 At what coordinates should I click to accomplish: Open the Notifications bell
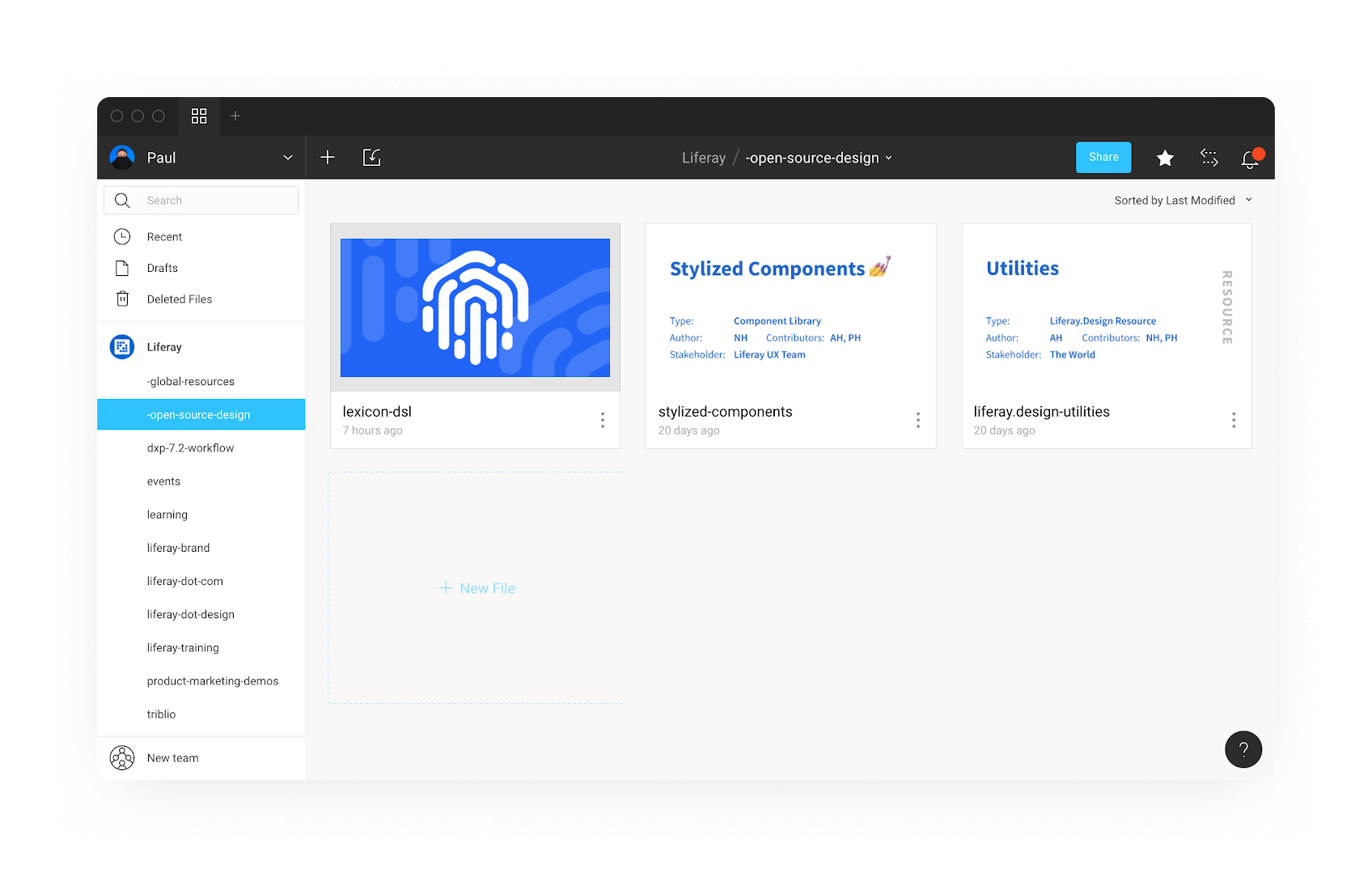1249,157
